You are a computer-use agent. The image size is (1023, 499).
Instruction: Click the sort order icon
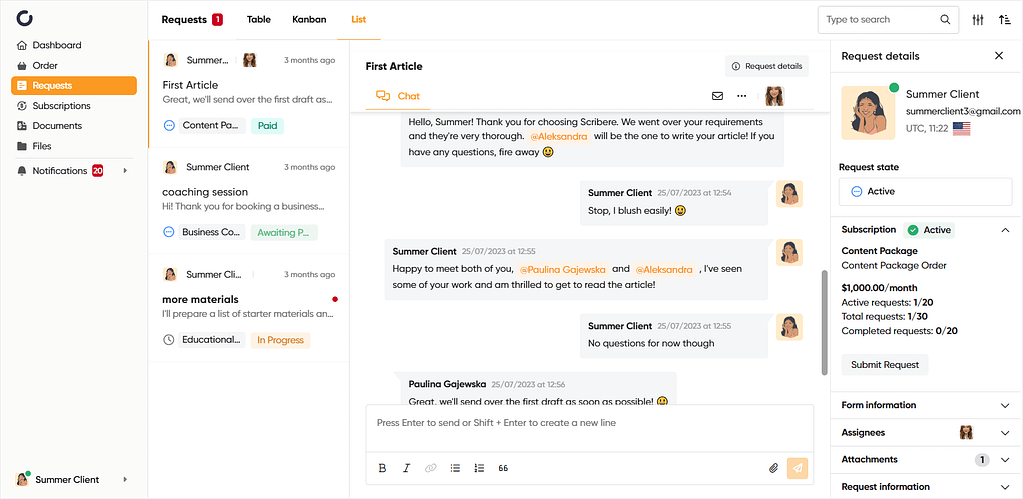coord(1005,20)
